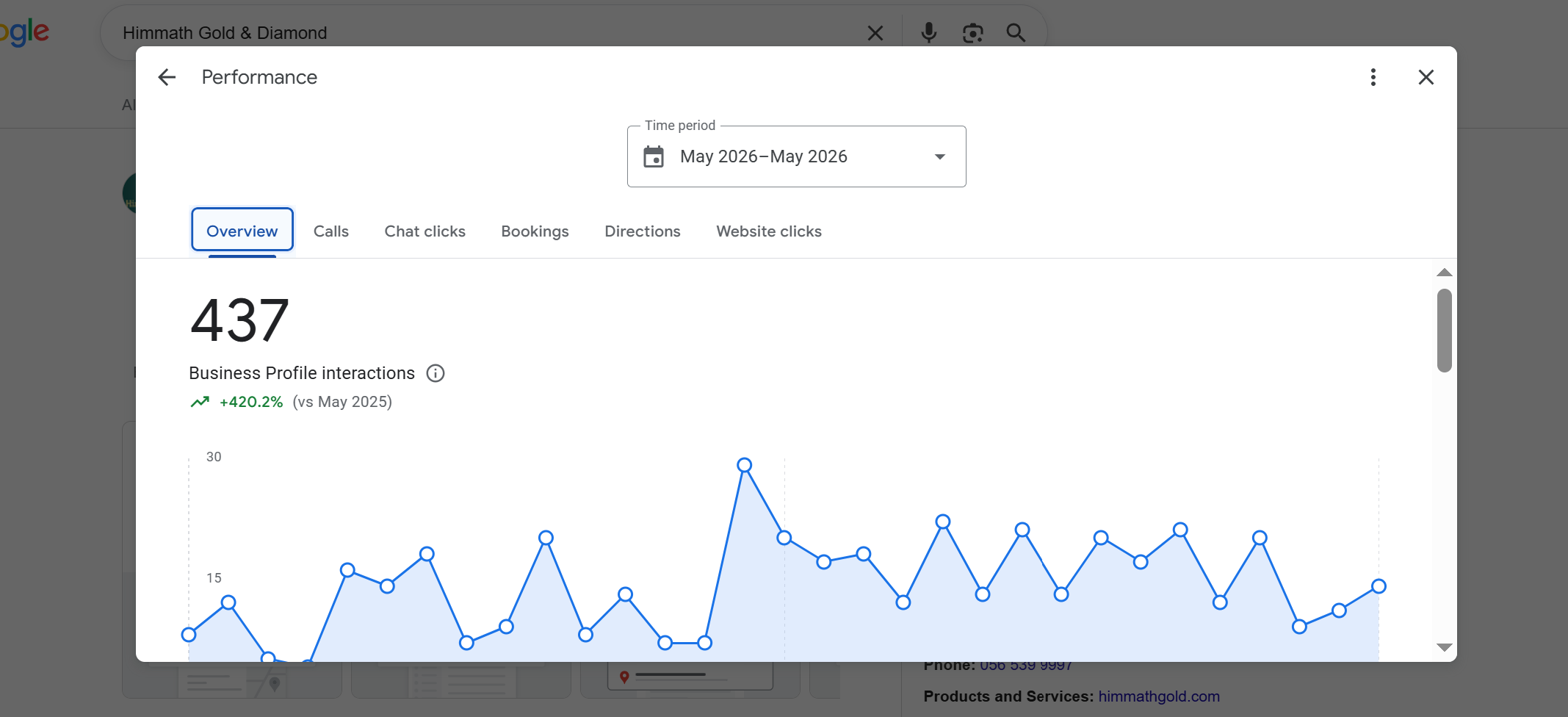Image resolution: width=1568 pixels, height=717 pixels.
Task: Click the Performance title
Action: [259, 77]
